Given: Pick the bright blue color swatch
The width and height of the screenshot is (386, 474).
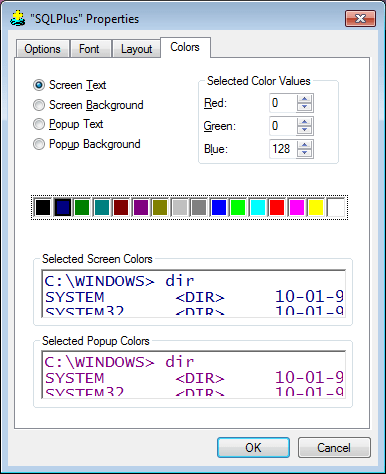Looking at the screenshot, I should pyautogui.click(x=219, y=207).
